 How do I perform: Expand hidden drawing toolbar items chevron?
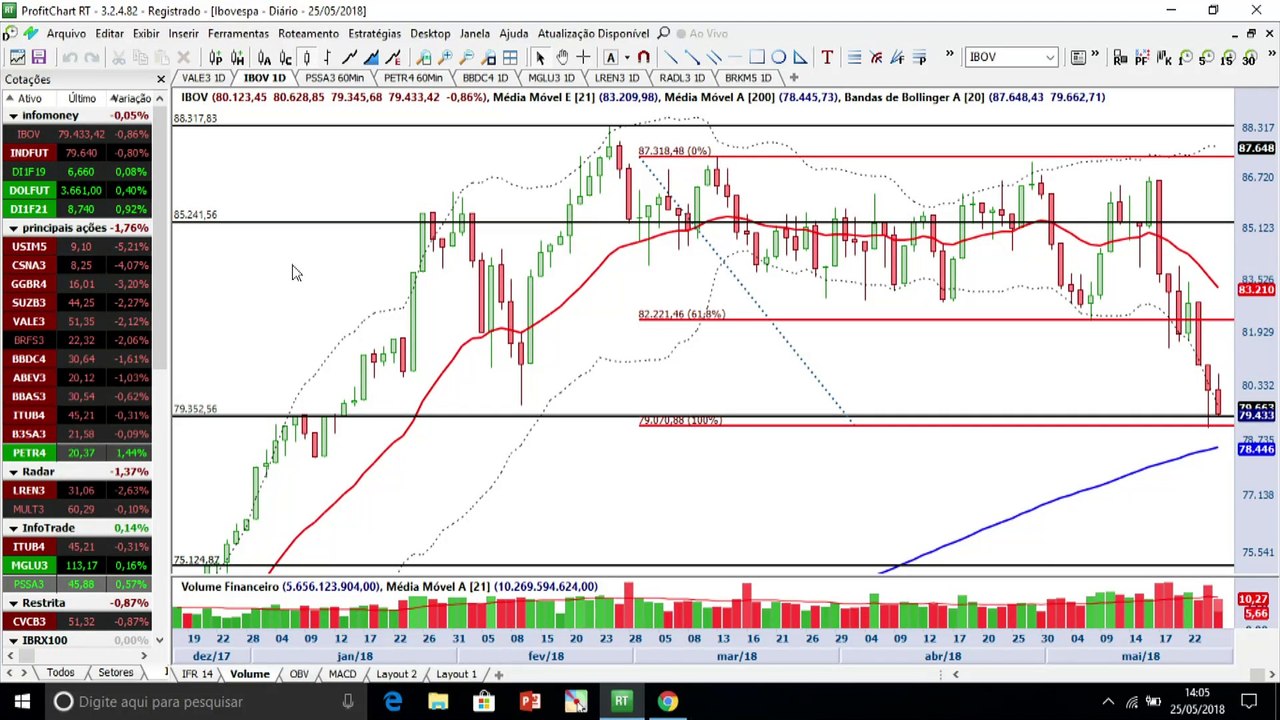[949, 55]
